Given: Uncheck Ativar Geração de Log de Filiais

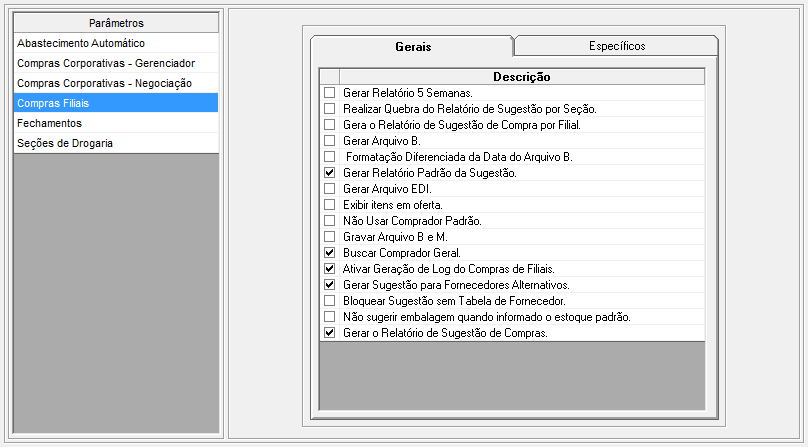Looking at the screenshot, I should point(329,269).
